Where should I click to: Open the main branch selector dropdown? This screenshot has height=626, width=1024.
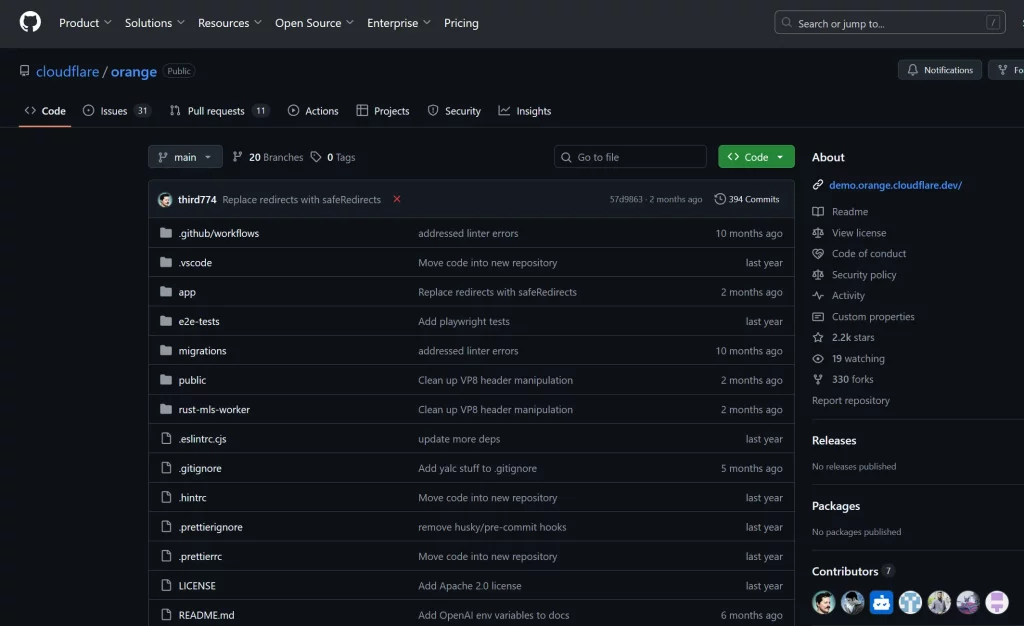coord(185,157)
